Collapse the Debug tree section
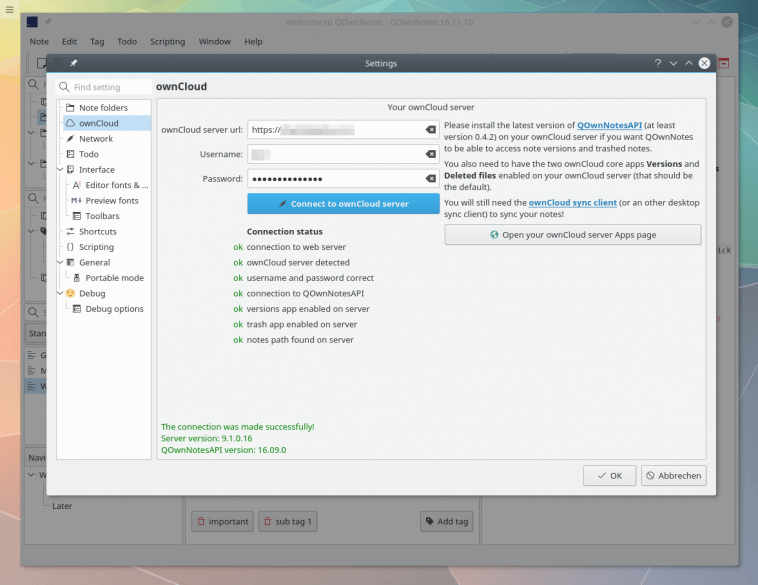 point(61,294)
